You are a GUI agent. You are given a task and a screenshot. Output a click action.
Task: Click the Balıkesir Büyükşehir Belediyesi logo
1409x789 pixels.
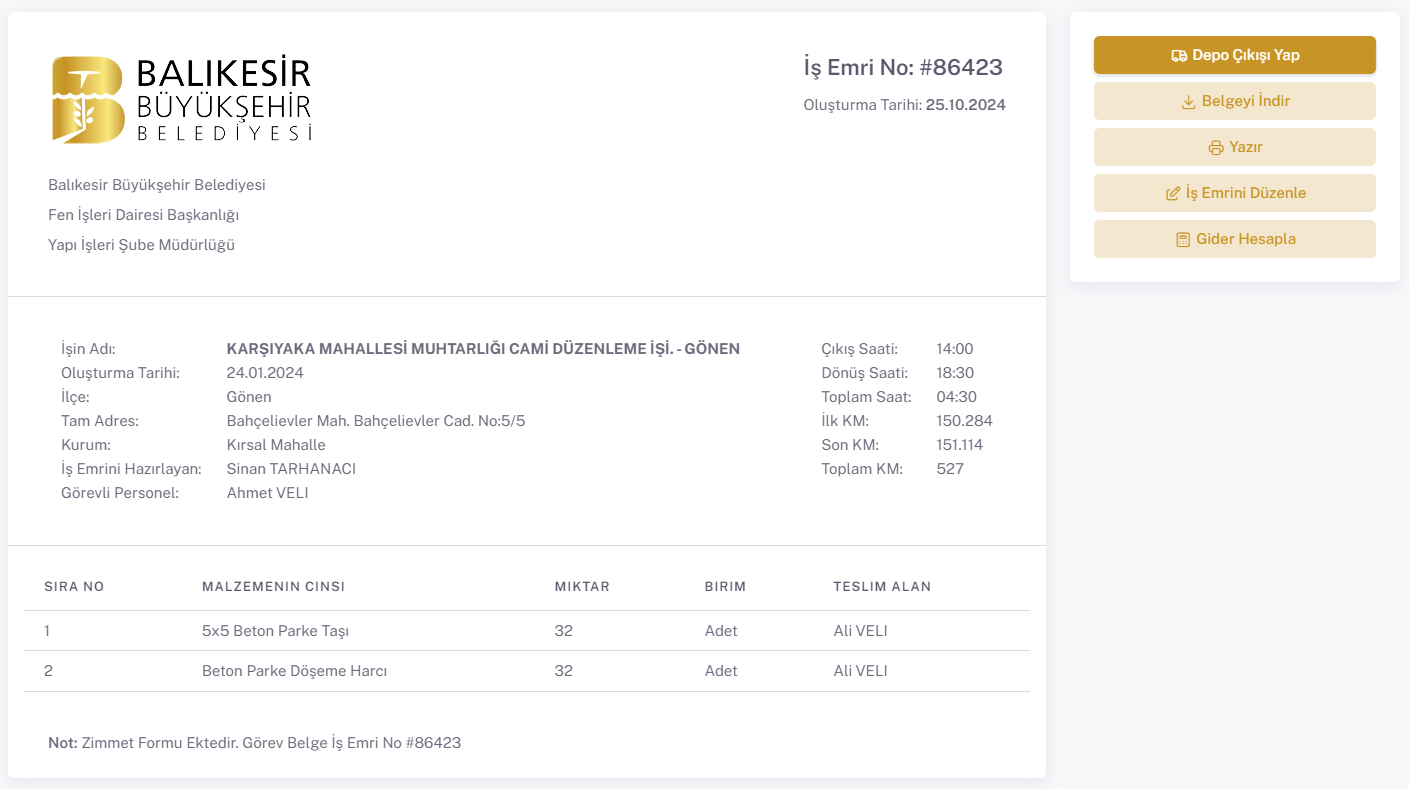[182, 100]
